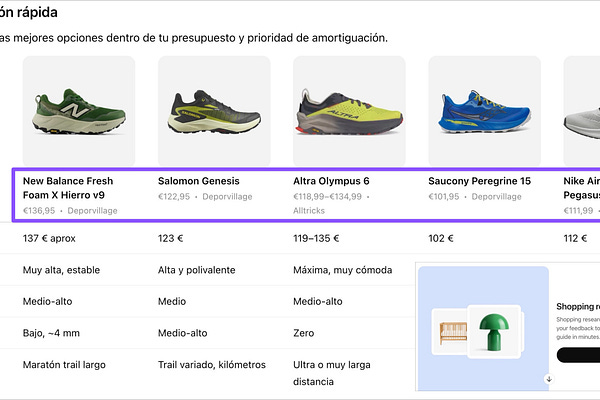600x400 pixels.
Task: Click the Altra Olympus 6 product title
Action: point(331,181)
